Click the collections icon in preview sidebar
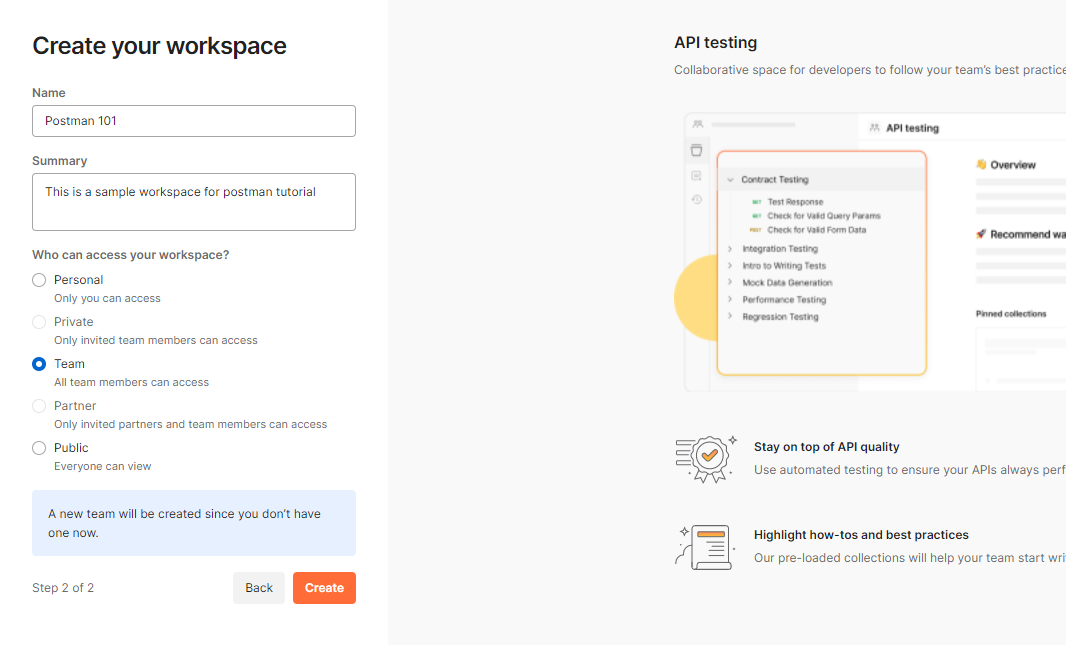1066x645 pixels. coord(696,151)
